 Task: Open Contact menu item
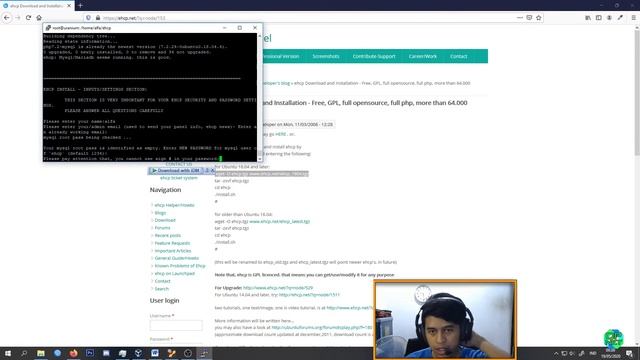pyautogui.click(x=458, y=56)
